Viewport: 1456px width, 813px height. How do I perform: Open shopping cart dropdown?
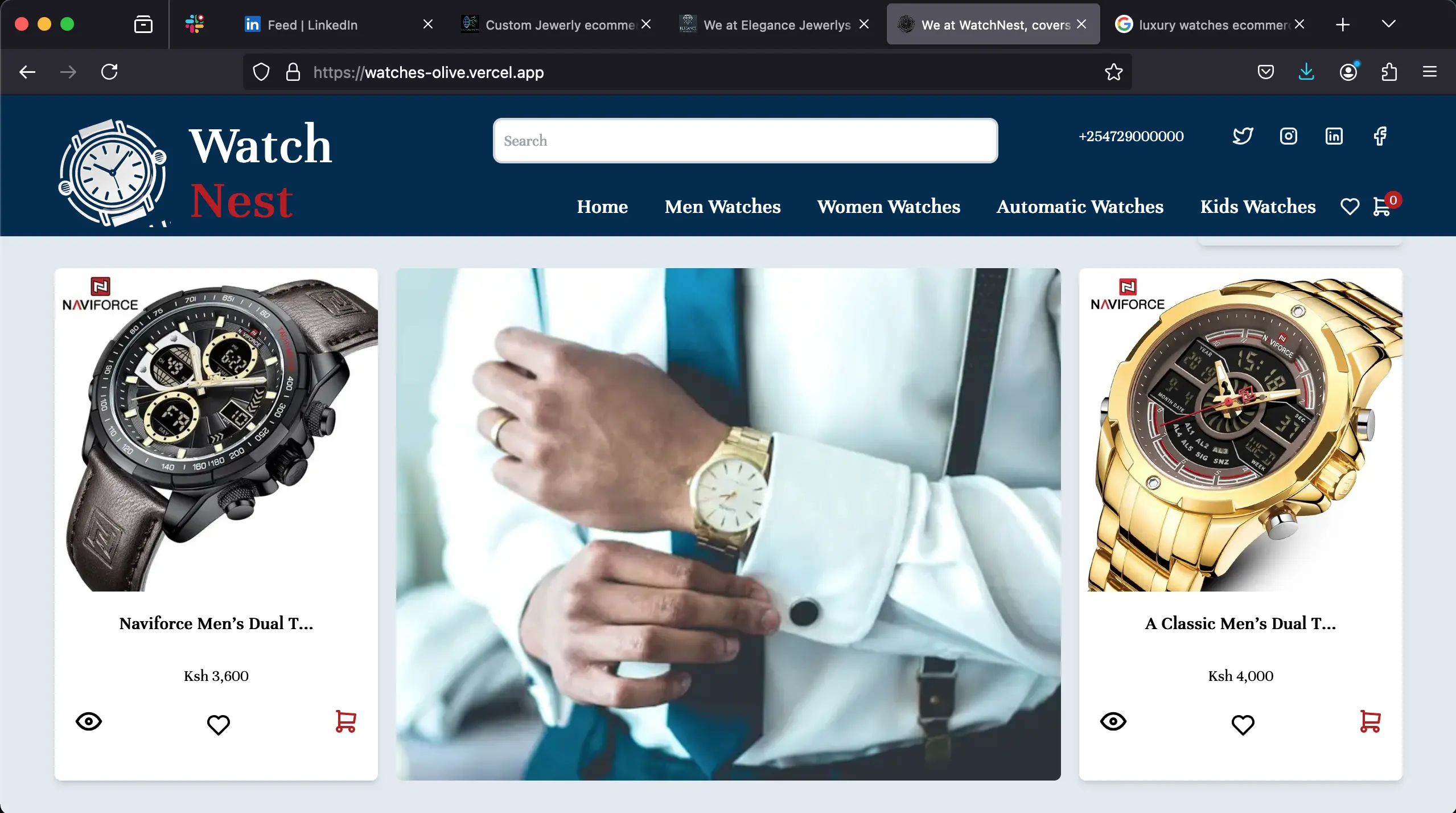[x=1384, y=207]
